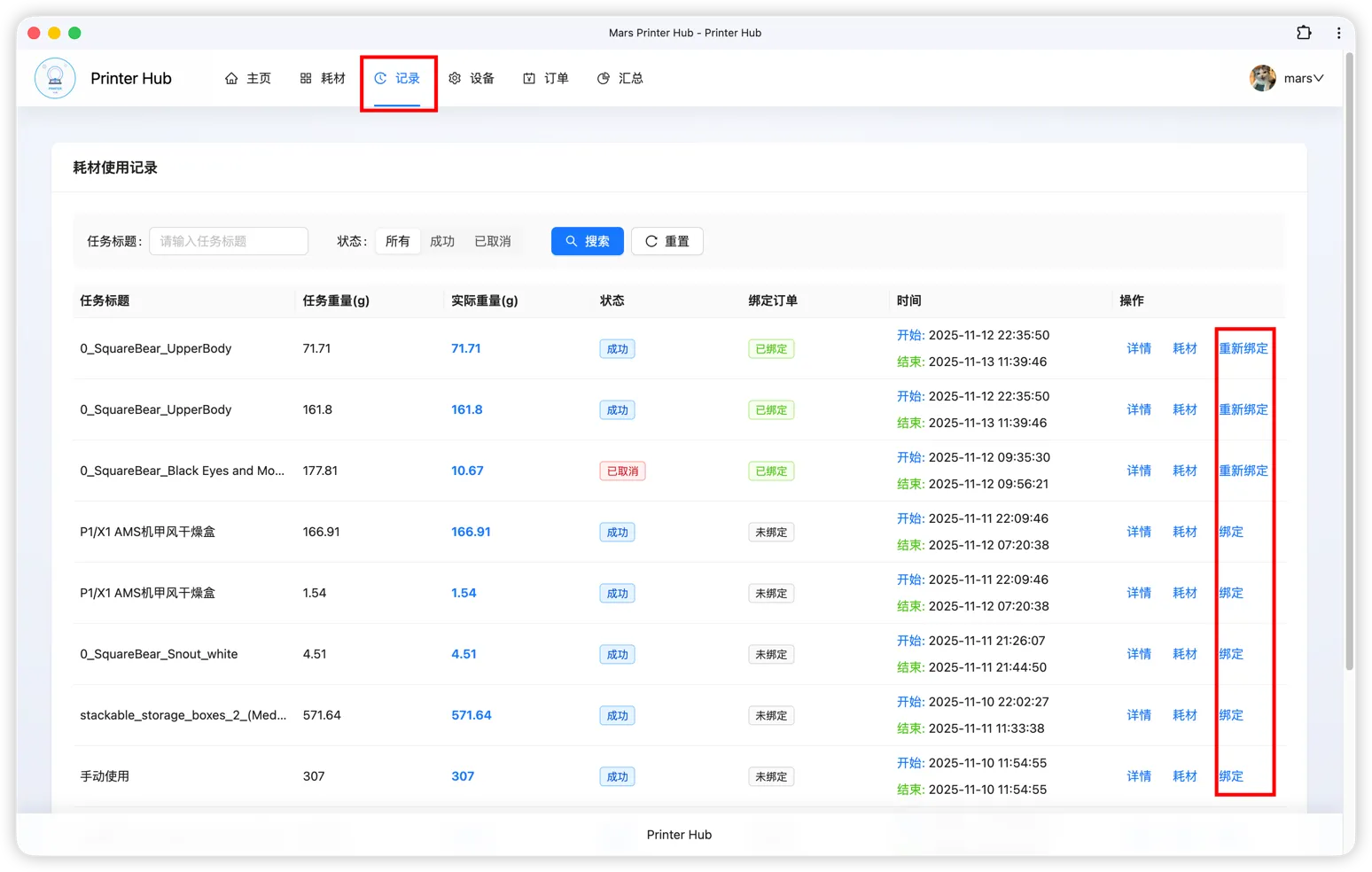Filter records by 成功 status

click(x=442, y=241)
